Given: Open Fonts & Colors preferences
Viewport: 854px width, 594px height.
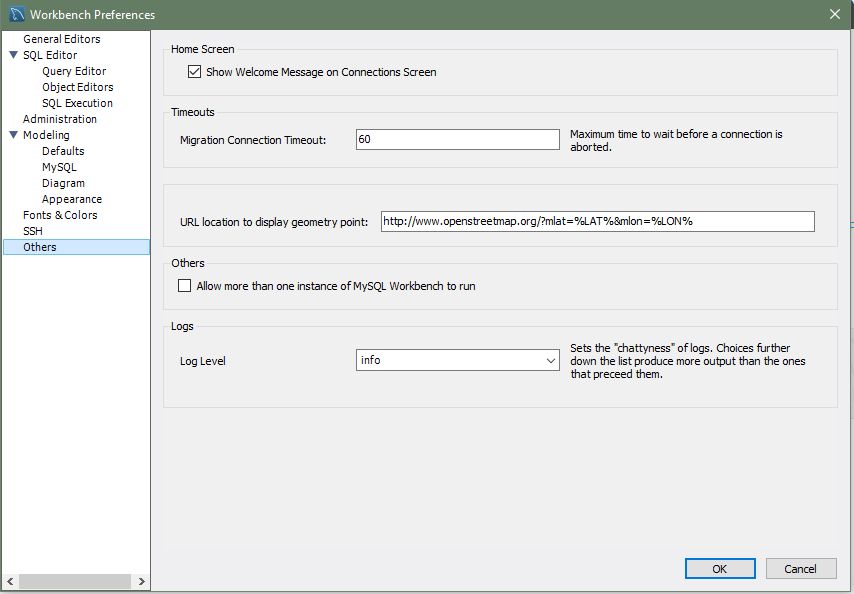Looking at the screenshot, I should (x=60, y=215).
